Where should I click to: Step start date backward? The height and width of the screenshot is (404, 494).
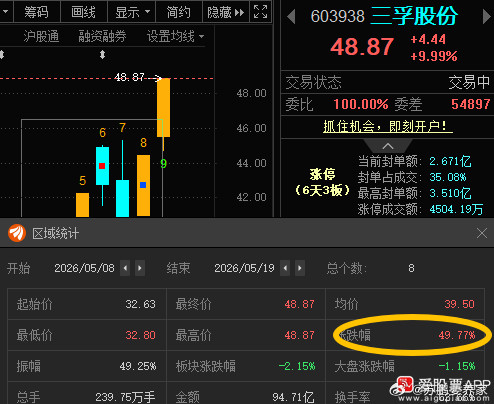[x=125, y=268]
